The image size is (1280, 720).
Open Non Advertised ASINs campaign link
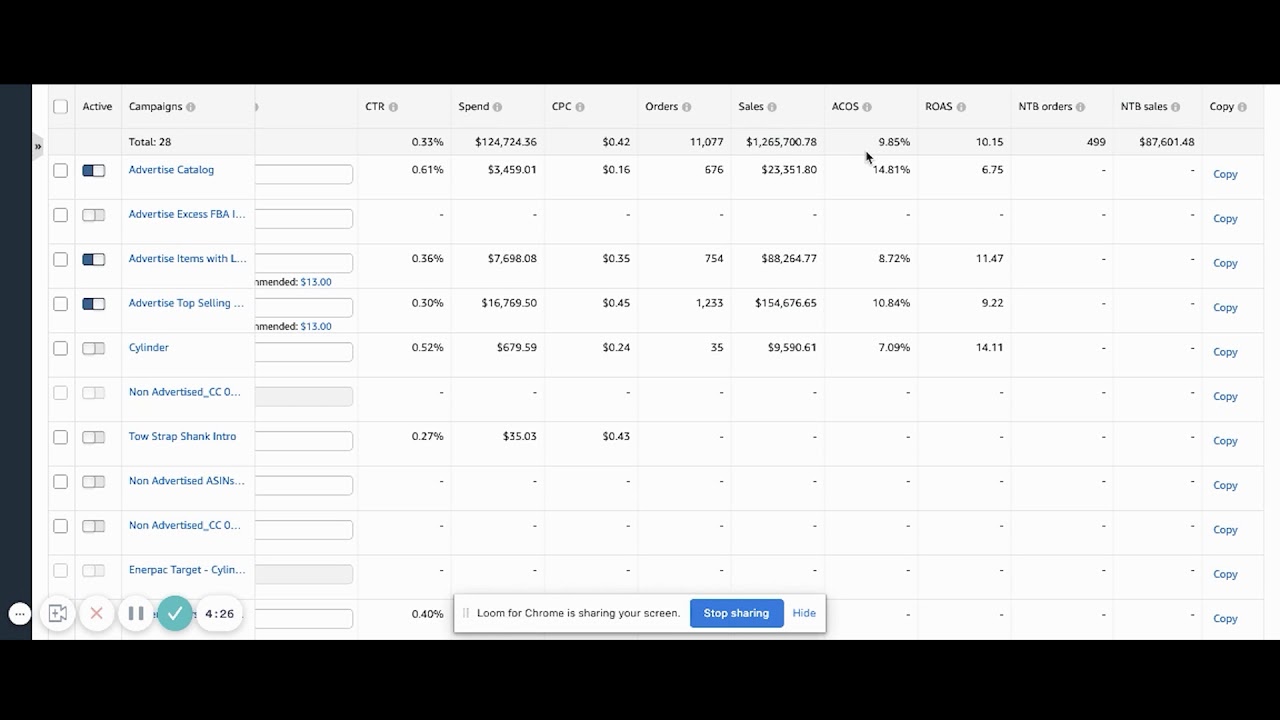(x=187, y=481)
